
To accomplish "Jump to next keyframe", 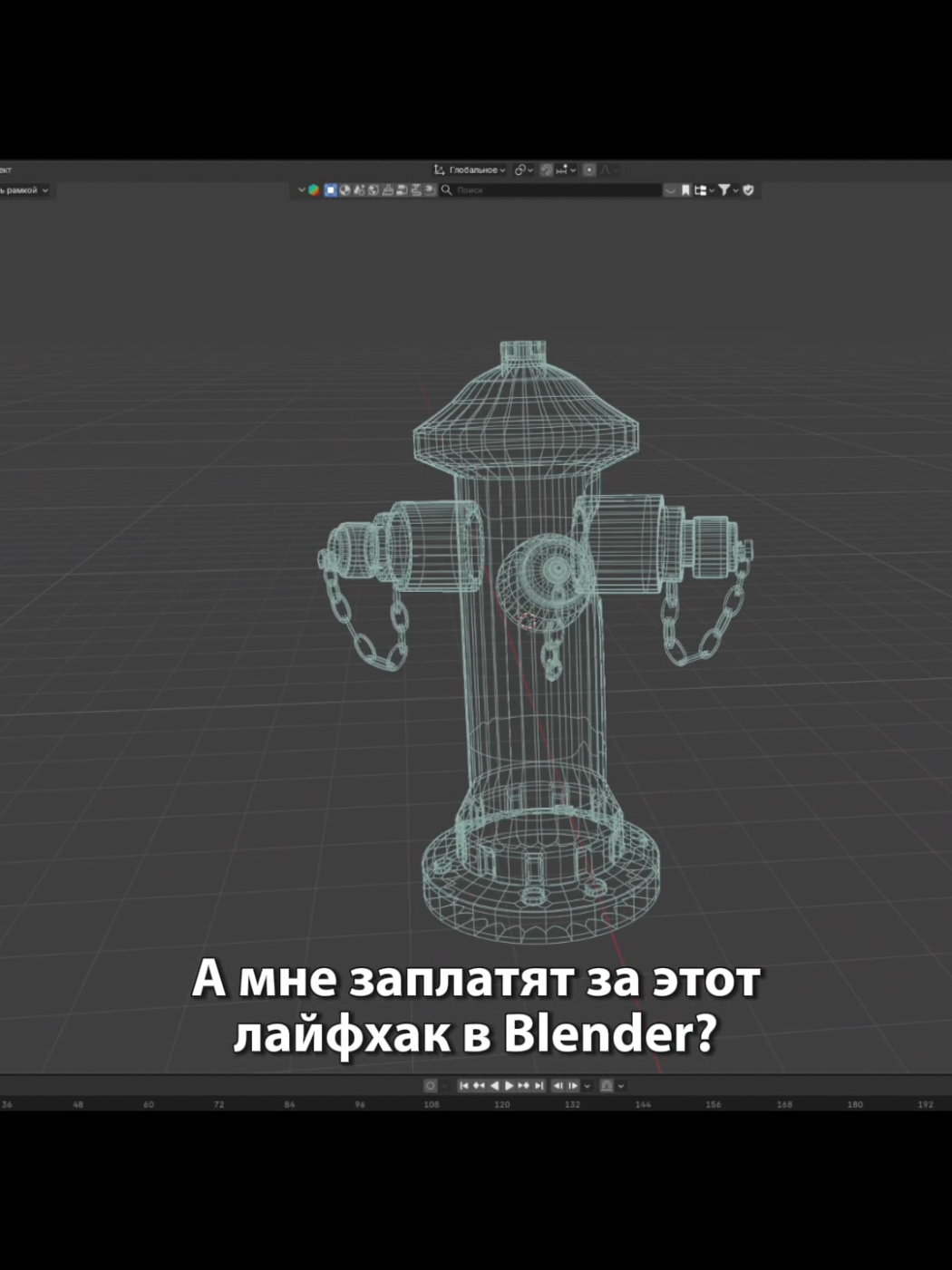I will 523,1085.
